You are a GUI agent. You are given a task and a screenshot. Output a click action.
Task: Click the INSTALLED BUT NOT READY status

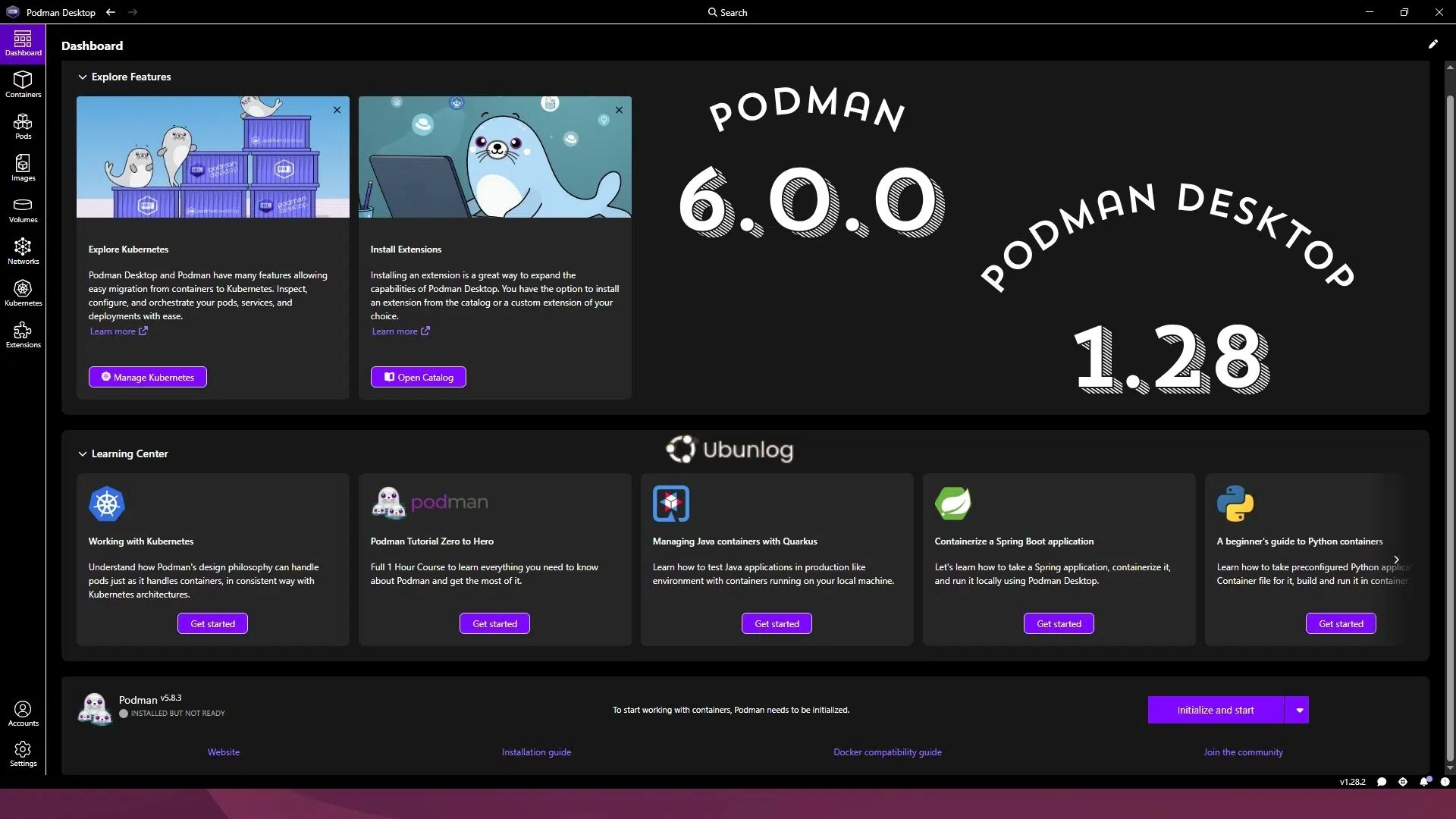coord(172,714)
